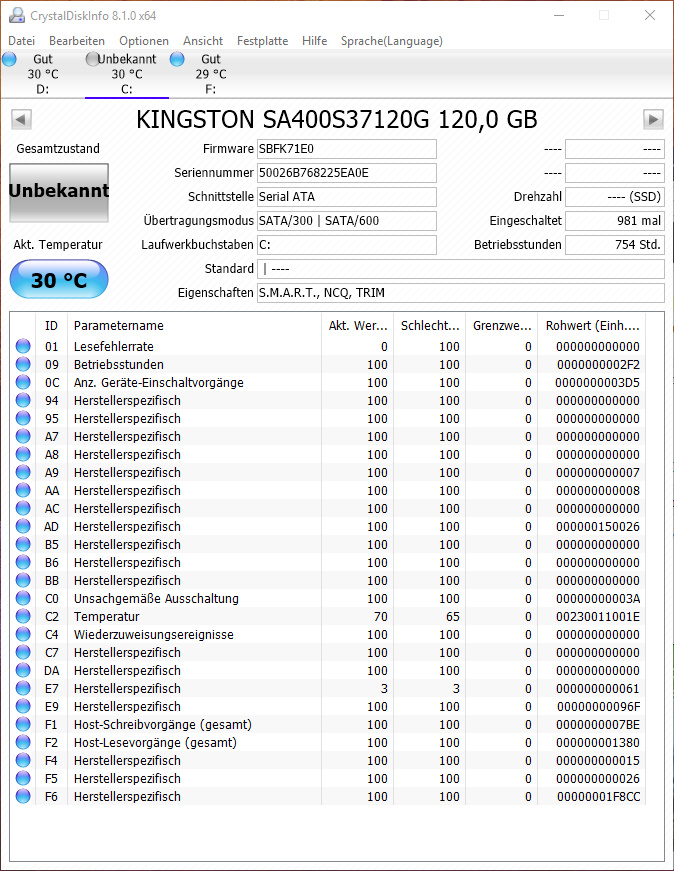Select raw value 00230011001E
This screenshot has height=871, width=674.
(x=598, y=617)
